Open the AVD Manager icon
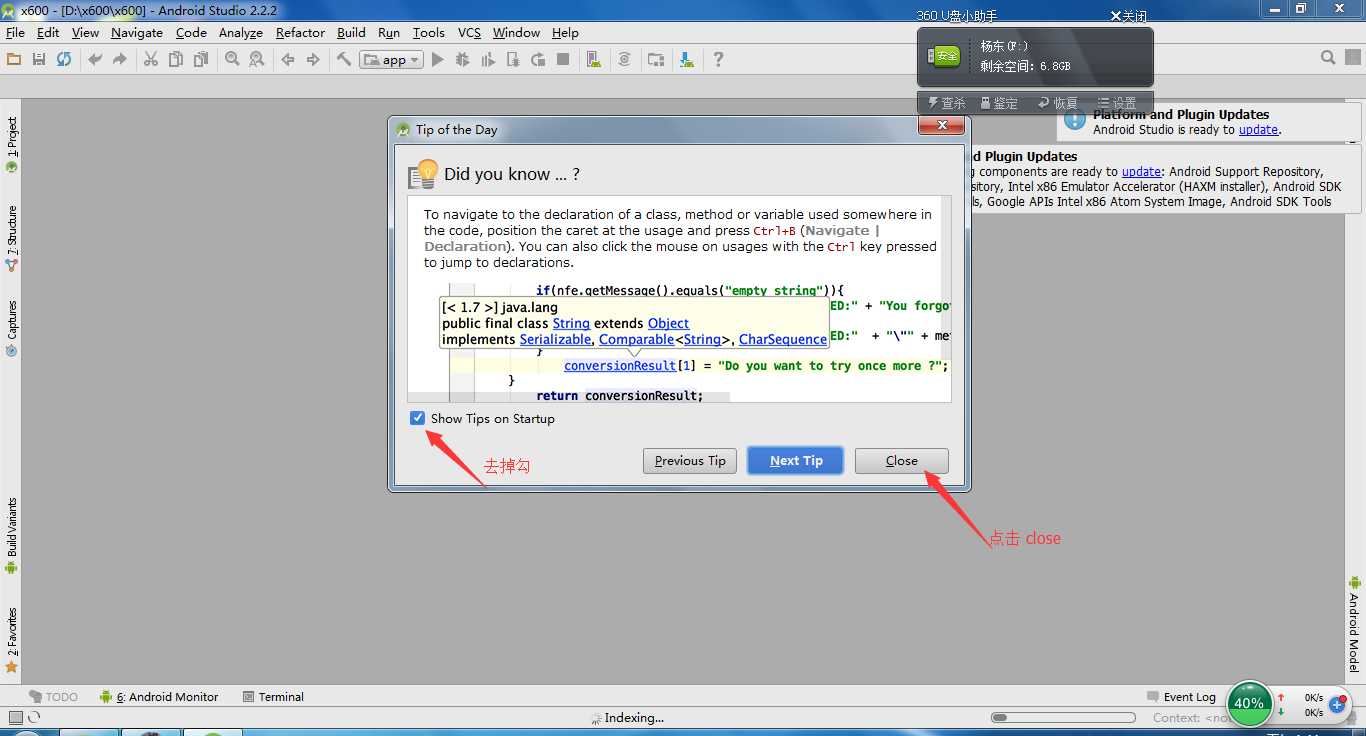The image size is (1366, 736). point(594,59)
